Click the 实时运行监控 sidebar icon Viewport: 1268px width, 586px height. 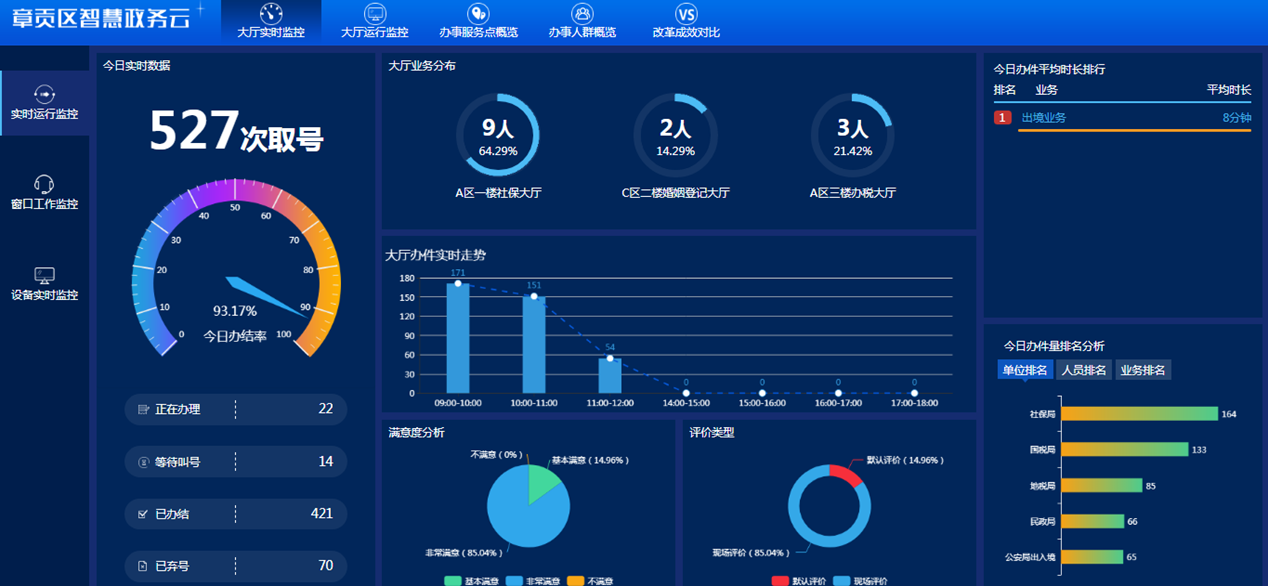point(44,94)
